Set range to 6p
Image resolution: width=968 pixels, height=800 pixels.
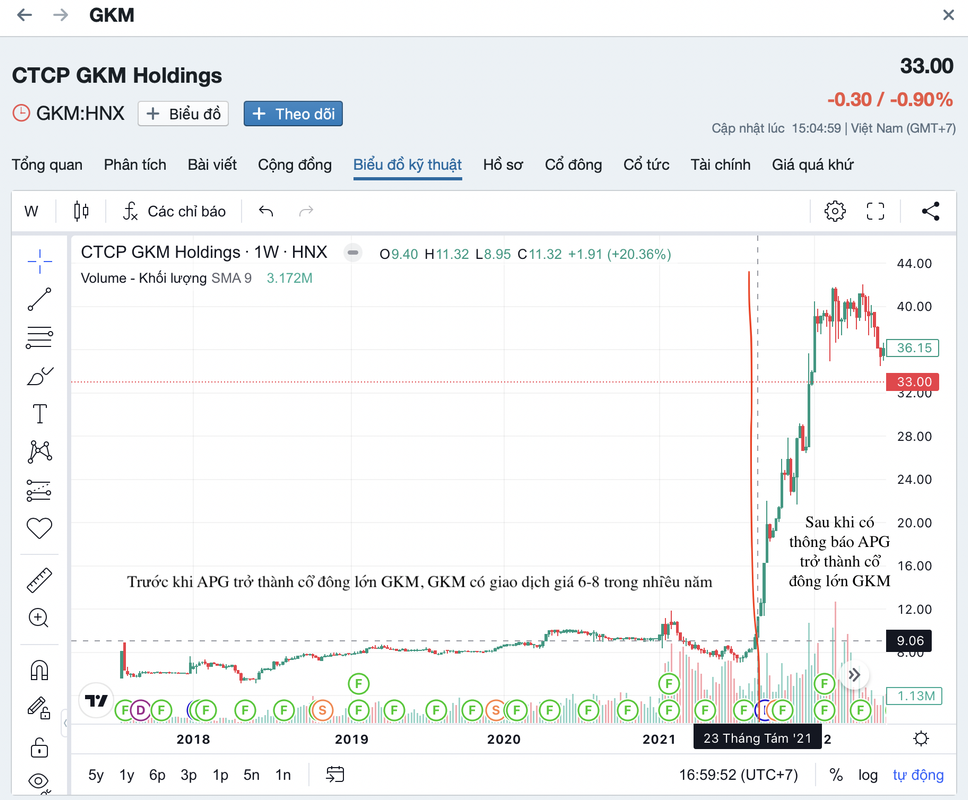157,775
